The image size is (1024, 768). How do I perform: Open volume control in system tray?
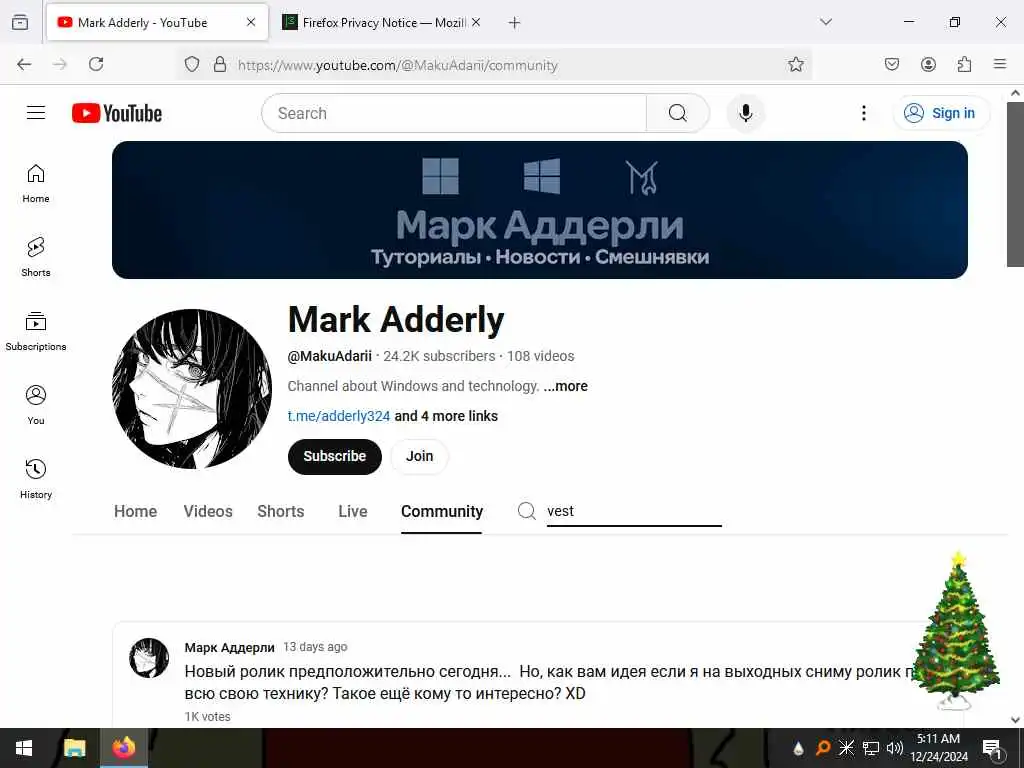point(895,748)
